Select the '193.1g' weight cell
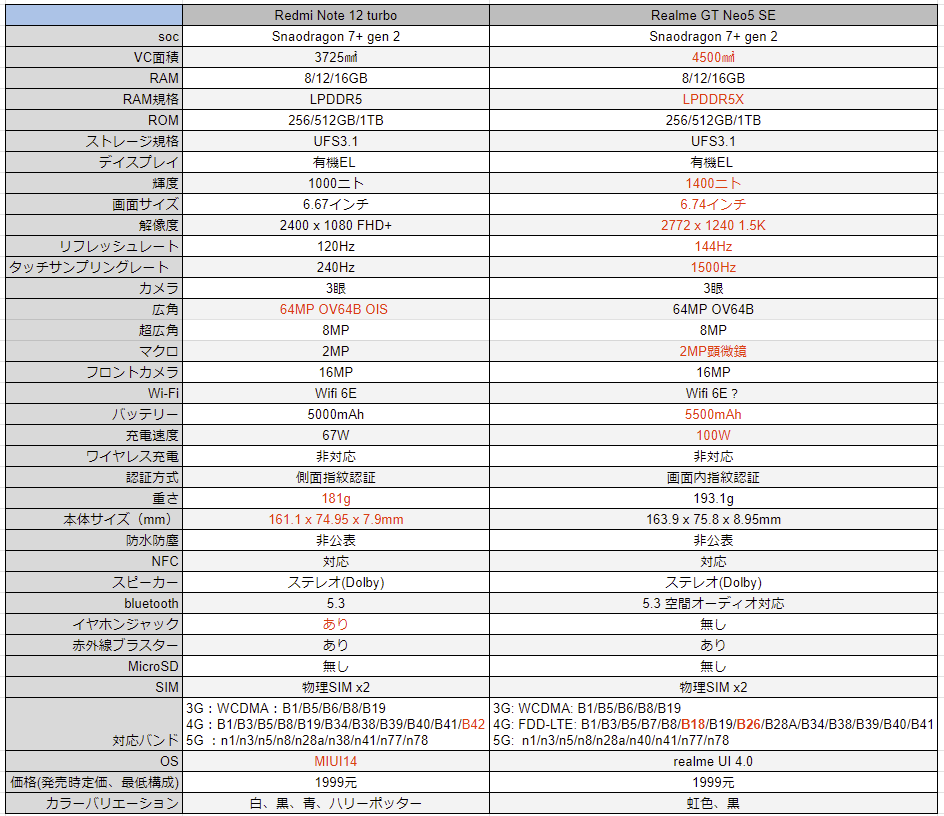Viewport: 944px width, 816px height. pyautogui.click(x=713, y=498)
